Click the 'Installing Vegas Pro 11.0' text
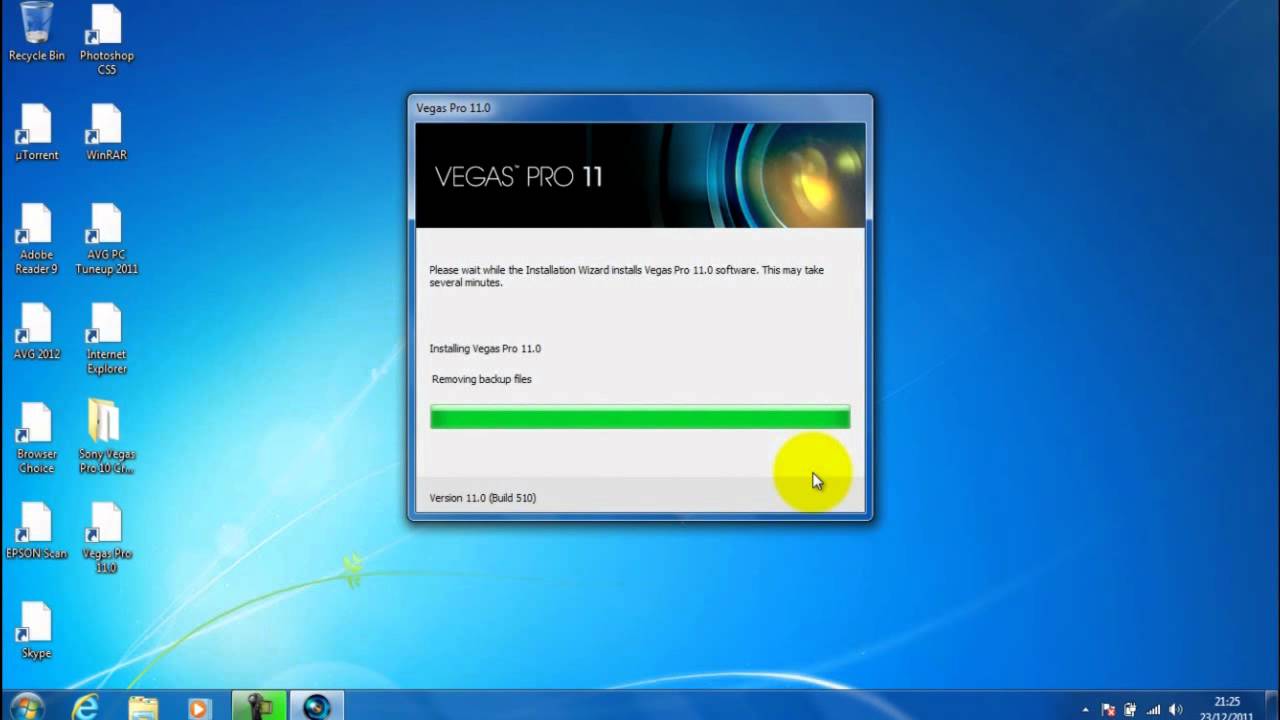Screen dimensions: 1280x720 (485, 349)
